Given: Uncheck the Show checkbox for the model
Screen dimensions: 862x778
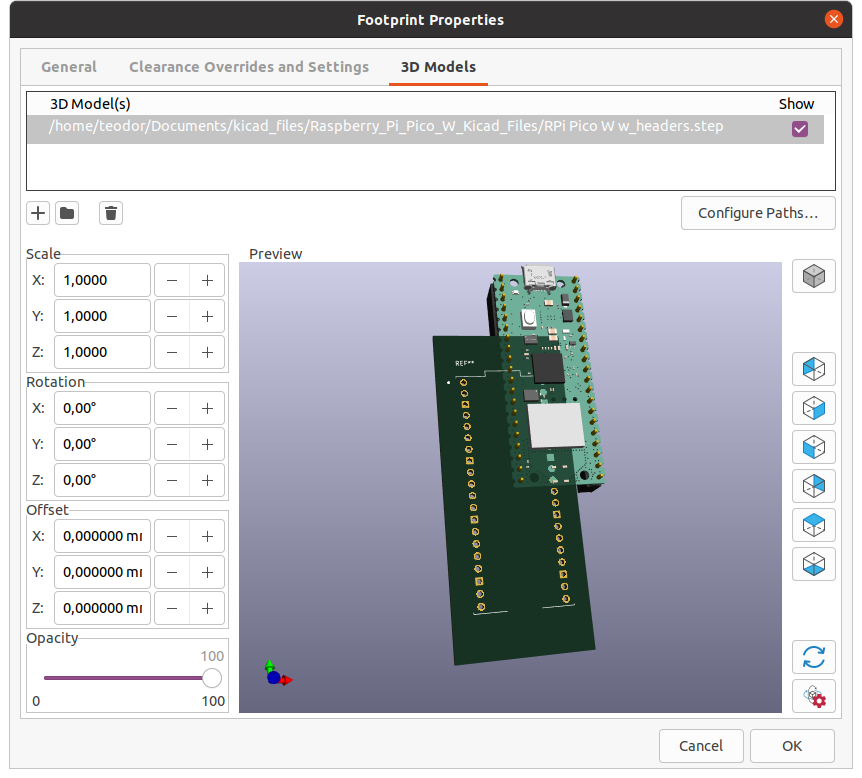Looking at the screenshot, I should click(x=800, y=129).
